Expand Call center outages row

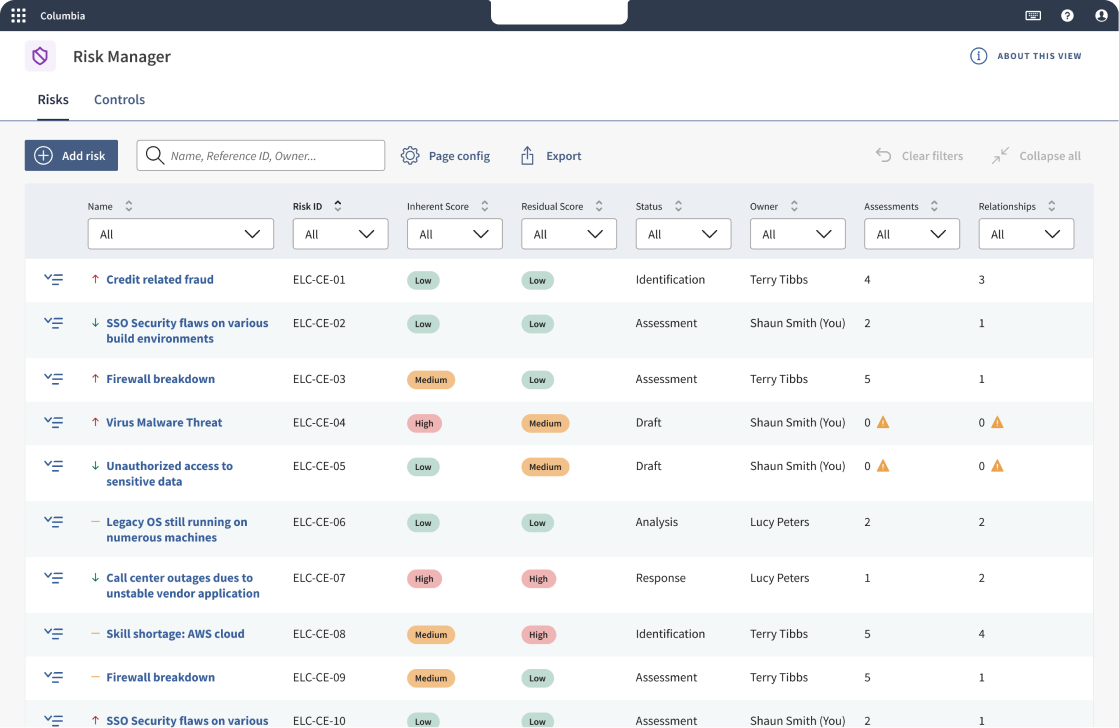coord(54,577)
